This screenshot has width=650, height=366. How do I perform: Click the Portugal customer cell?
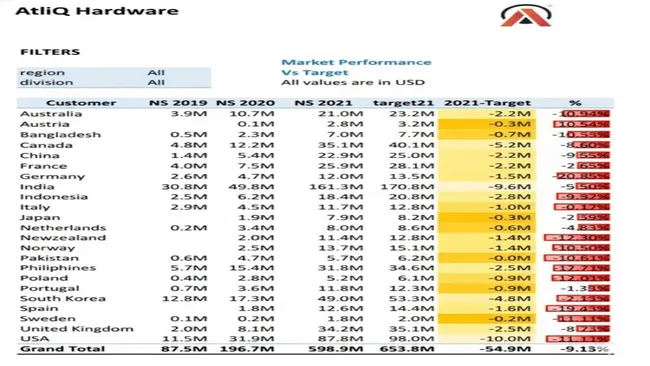(50, 288)
